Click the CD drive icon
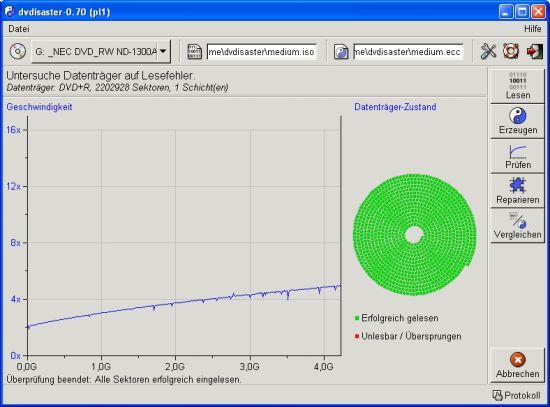The width and height of the screenshot is (550, 407). [18, 52]
